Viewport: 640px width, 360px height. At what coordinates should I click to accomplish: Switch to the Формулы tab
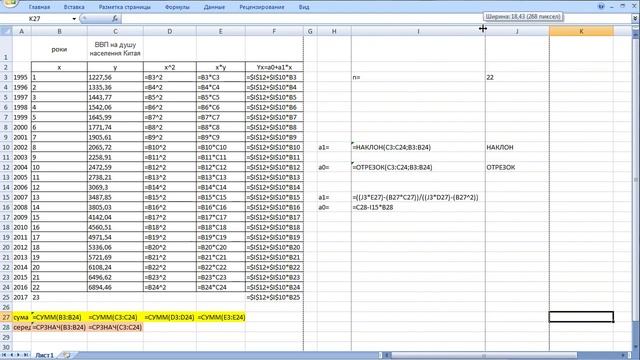177,7
